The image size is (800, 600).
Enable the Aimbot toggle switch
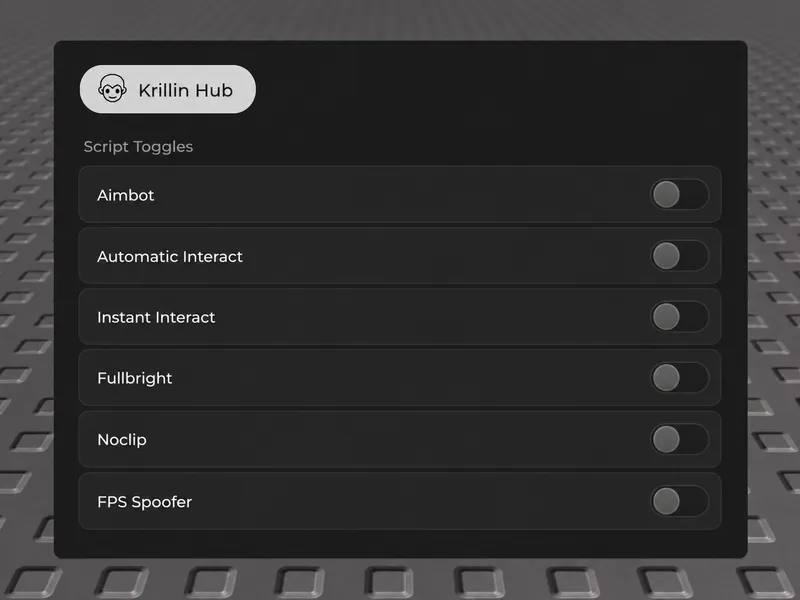point(680,194)
